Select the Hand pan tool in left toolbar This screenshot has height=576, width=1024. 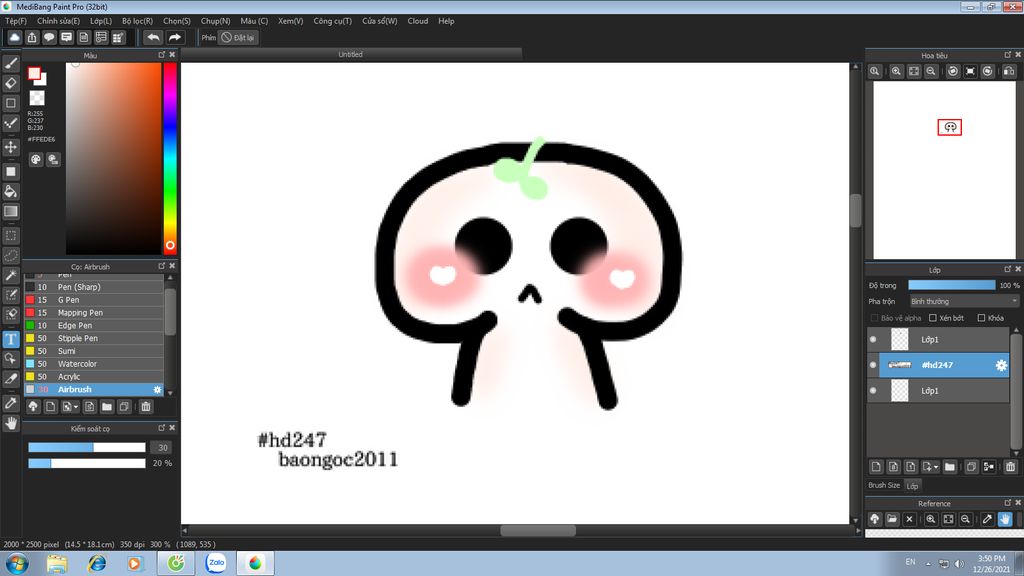pos(11,423)
